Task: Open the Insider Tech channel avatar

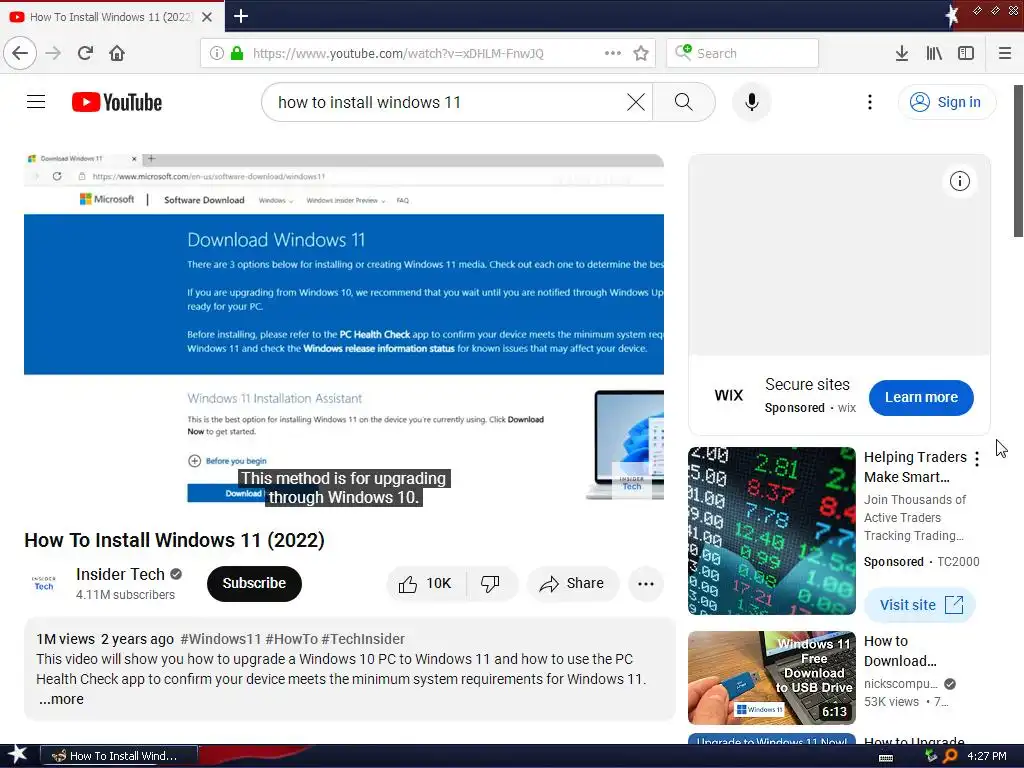Action: coord(44,583)
